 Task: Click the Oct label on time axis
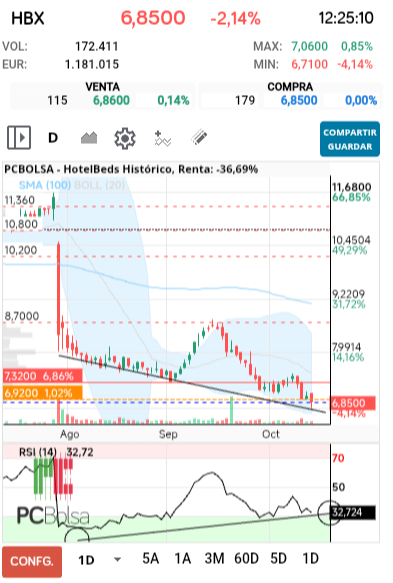click(x=271, y=434)
